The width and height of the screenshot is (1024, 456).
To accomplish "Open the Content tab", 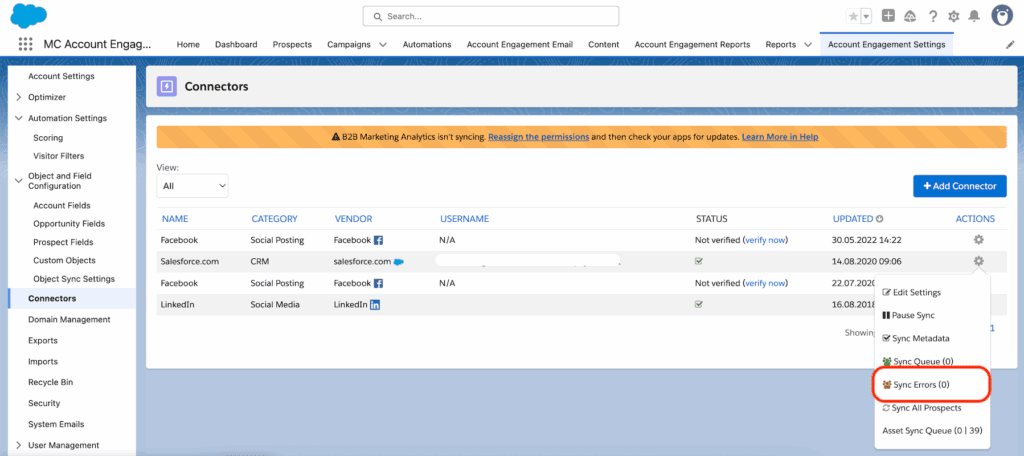I will tap(603, 44).
